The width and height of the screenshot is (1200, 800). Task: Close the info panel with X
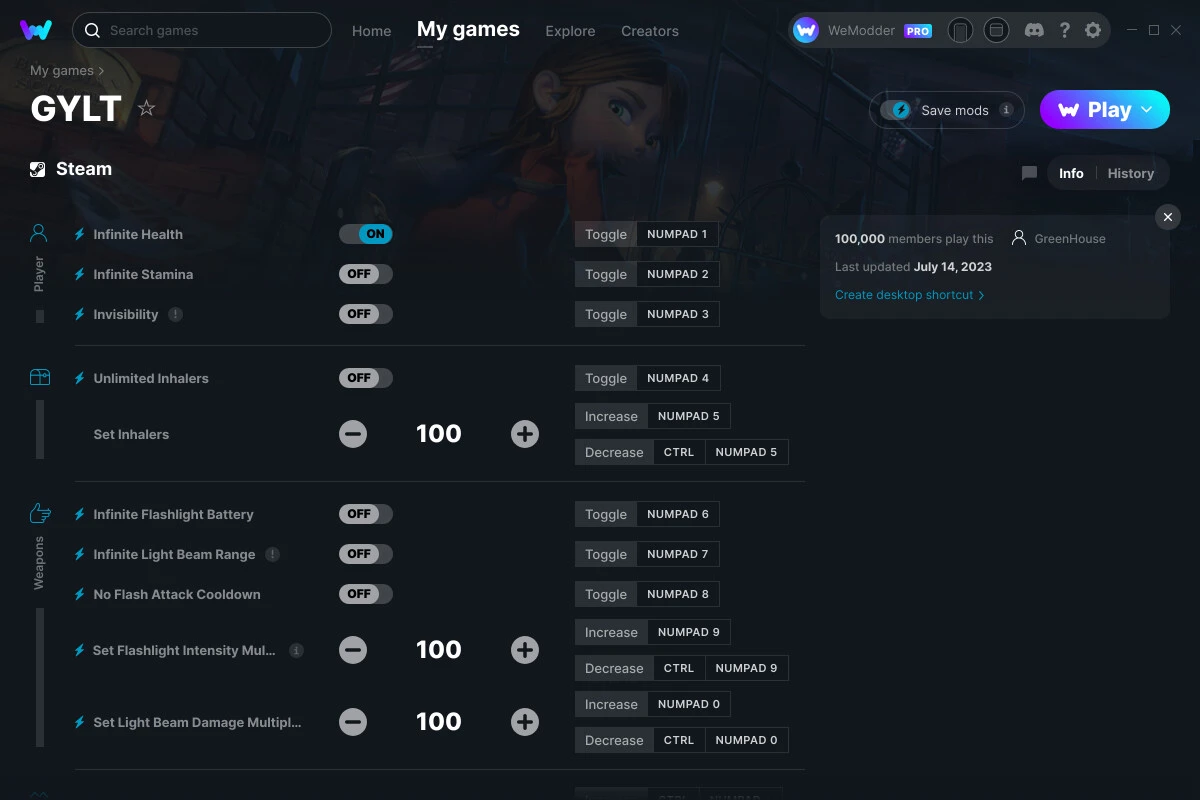point(1168,217)
